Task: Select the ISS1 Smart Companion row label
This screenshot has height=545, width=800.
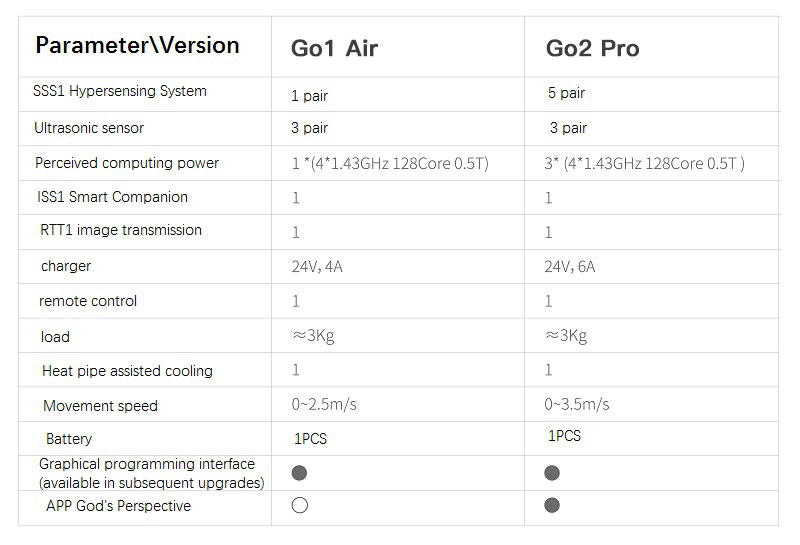Action: tap(112, 197)
